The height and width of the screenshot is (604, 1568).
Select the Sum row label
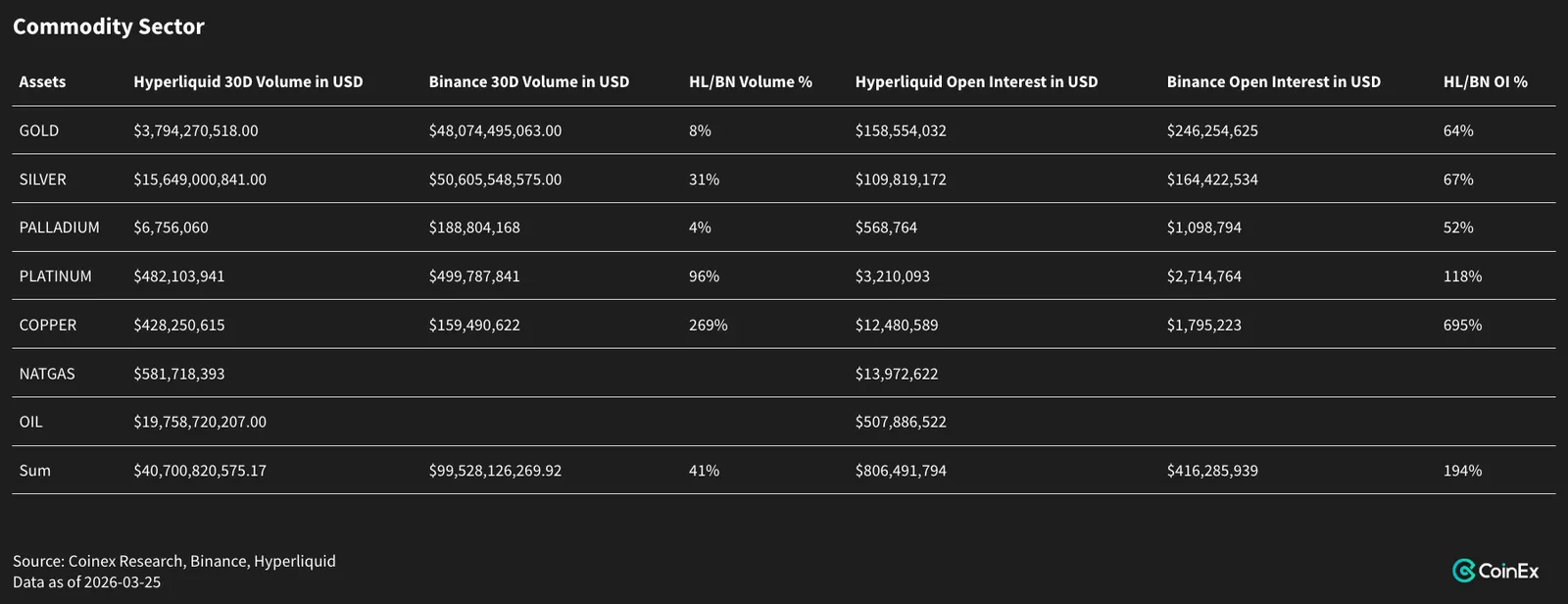(x=35, y=471)
